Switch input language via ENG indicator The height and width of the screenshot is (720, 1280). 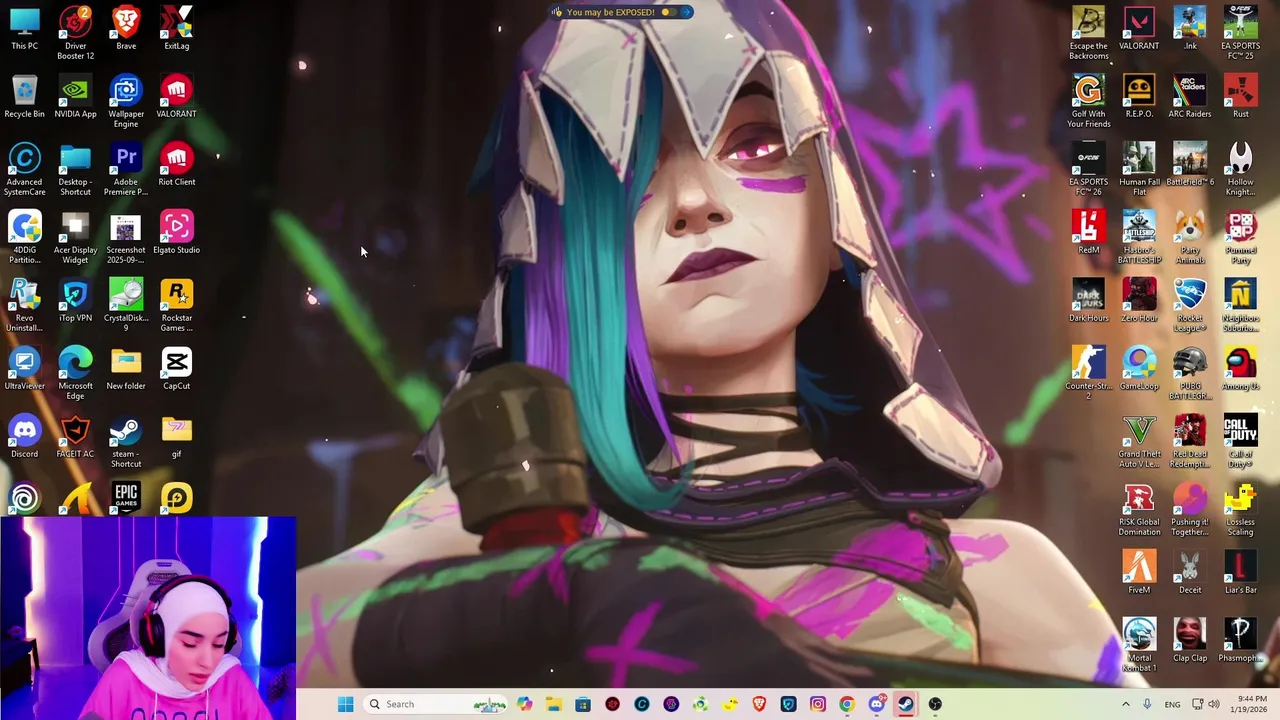pyautogui.click(x=1172, y=704)
